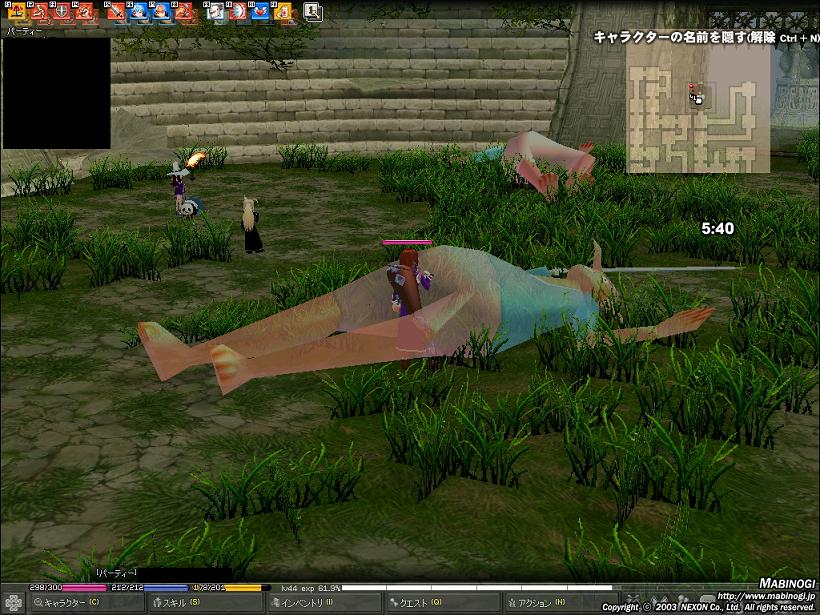Select the F6 blue ice magic skill icon

139,11
